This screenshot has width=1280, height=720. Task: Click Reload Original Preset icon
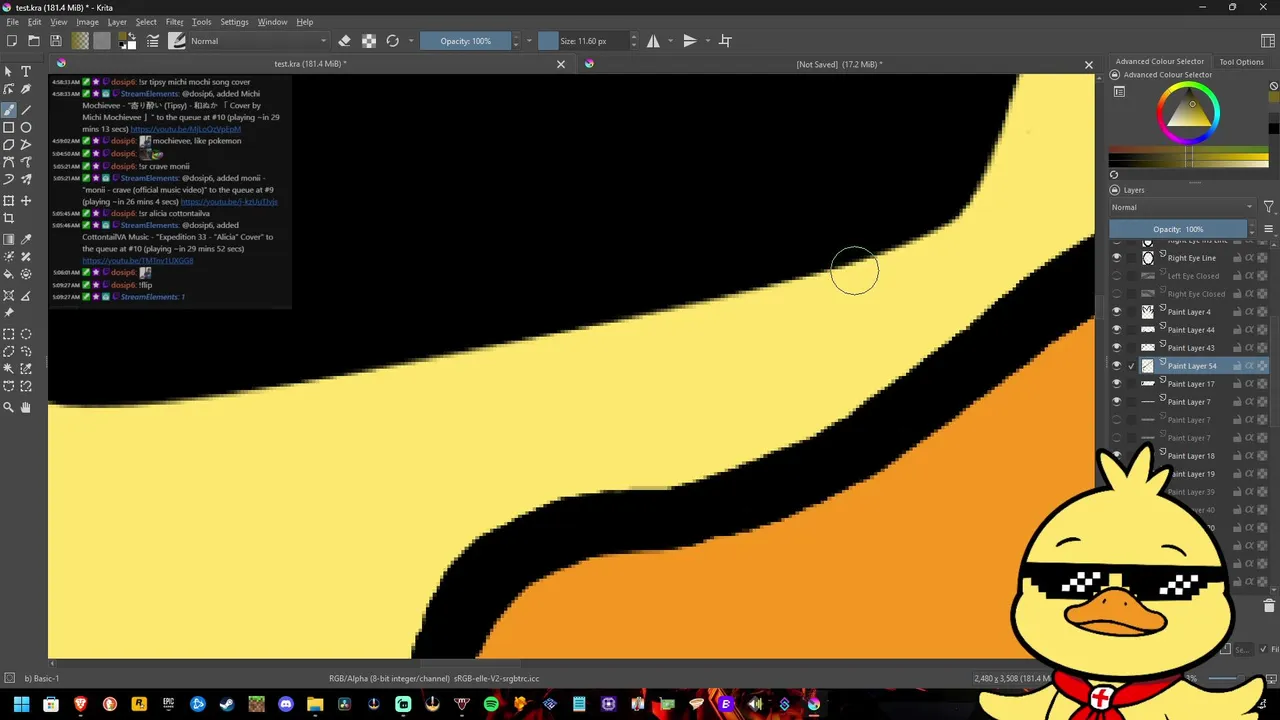[393, 41]
